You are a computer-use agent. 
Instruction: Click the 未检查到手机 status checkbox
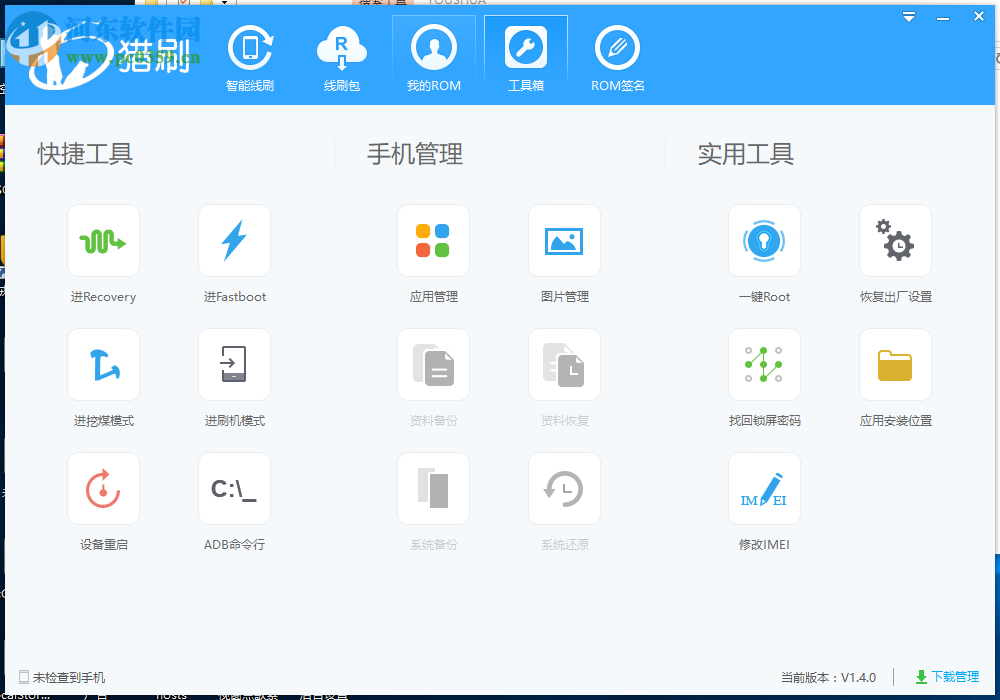point(17,677)
